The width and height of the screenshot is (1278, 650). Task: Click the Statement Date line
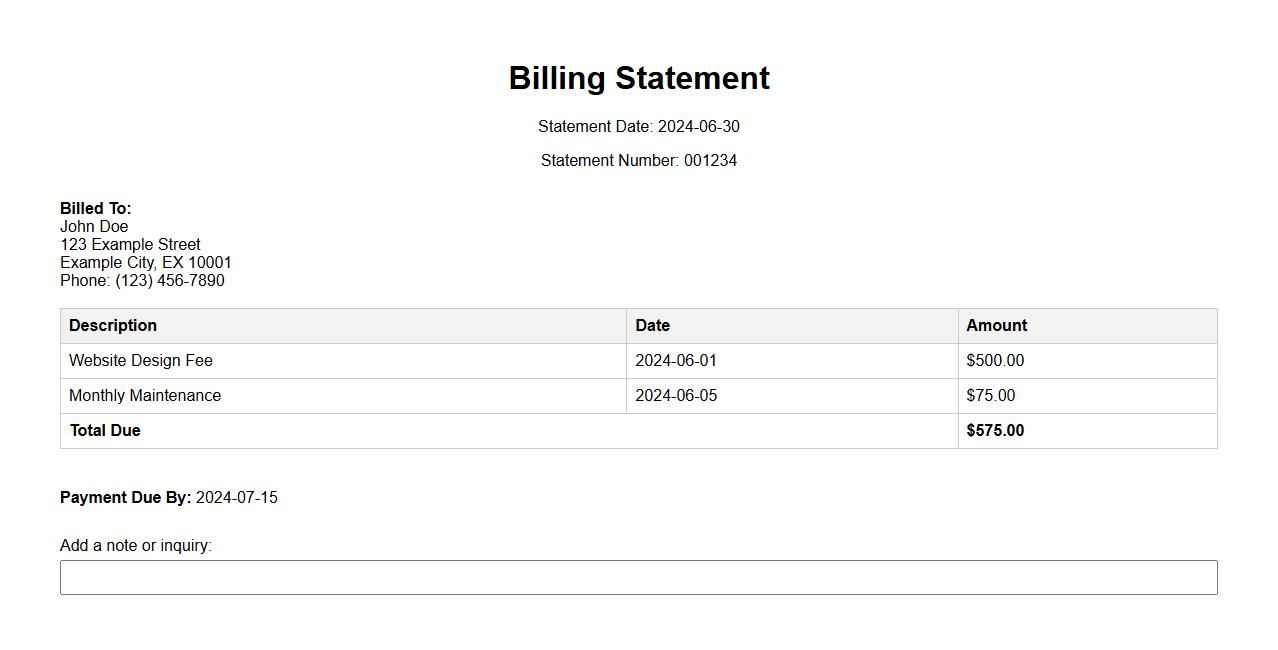point(639,127)
